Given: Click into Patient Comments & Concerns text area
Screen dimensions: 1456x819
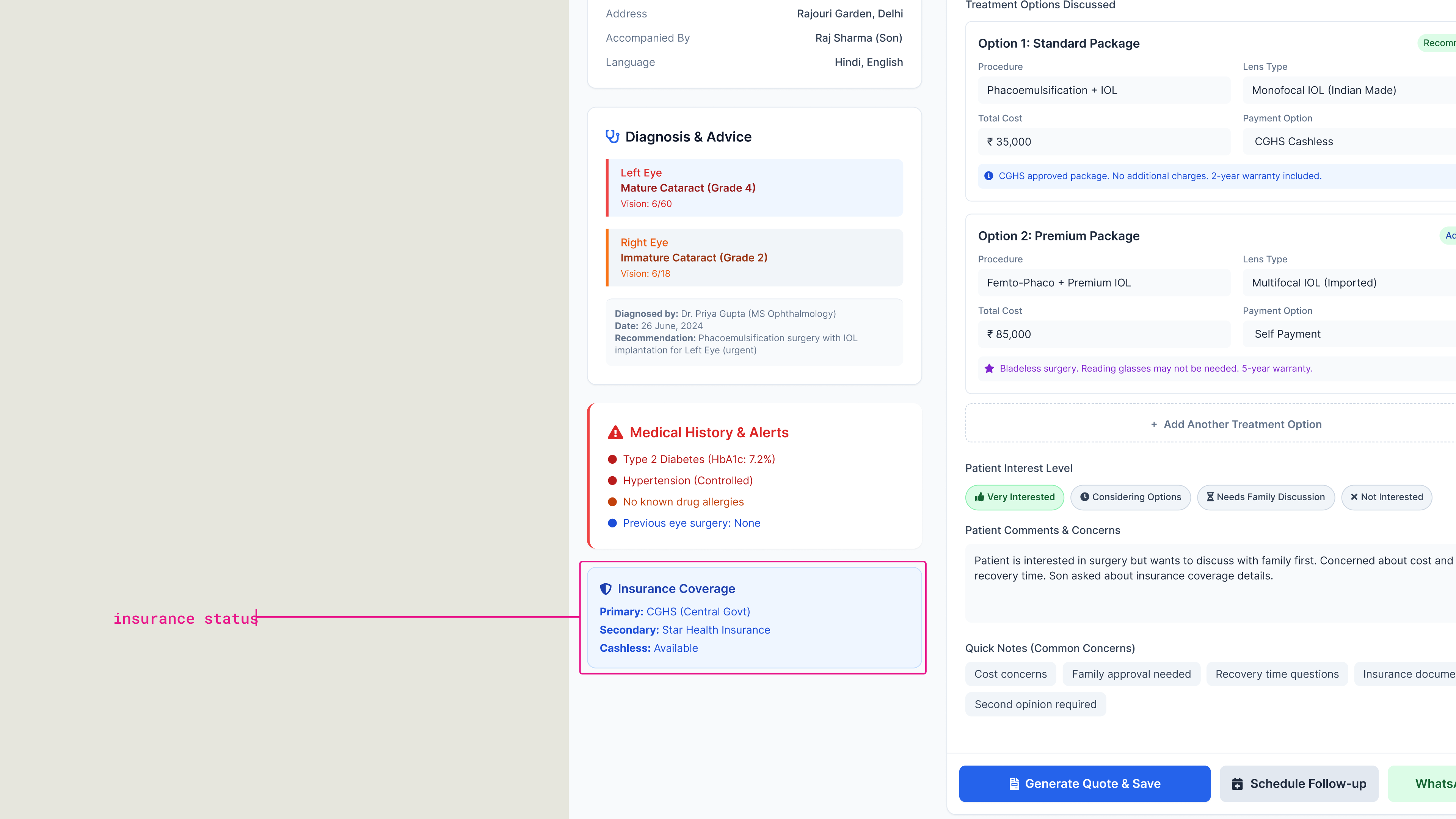Looking at the screenshot, I should click(x=1211, y=584).
